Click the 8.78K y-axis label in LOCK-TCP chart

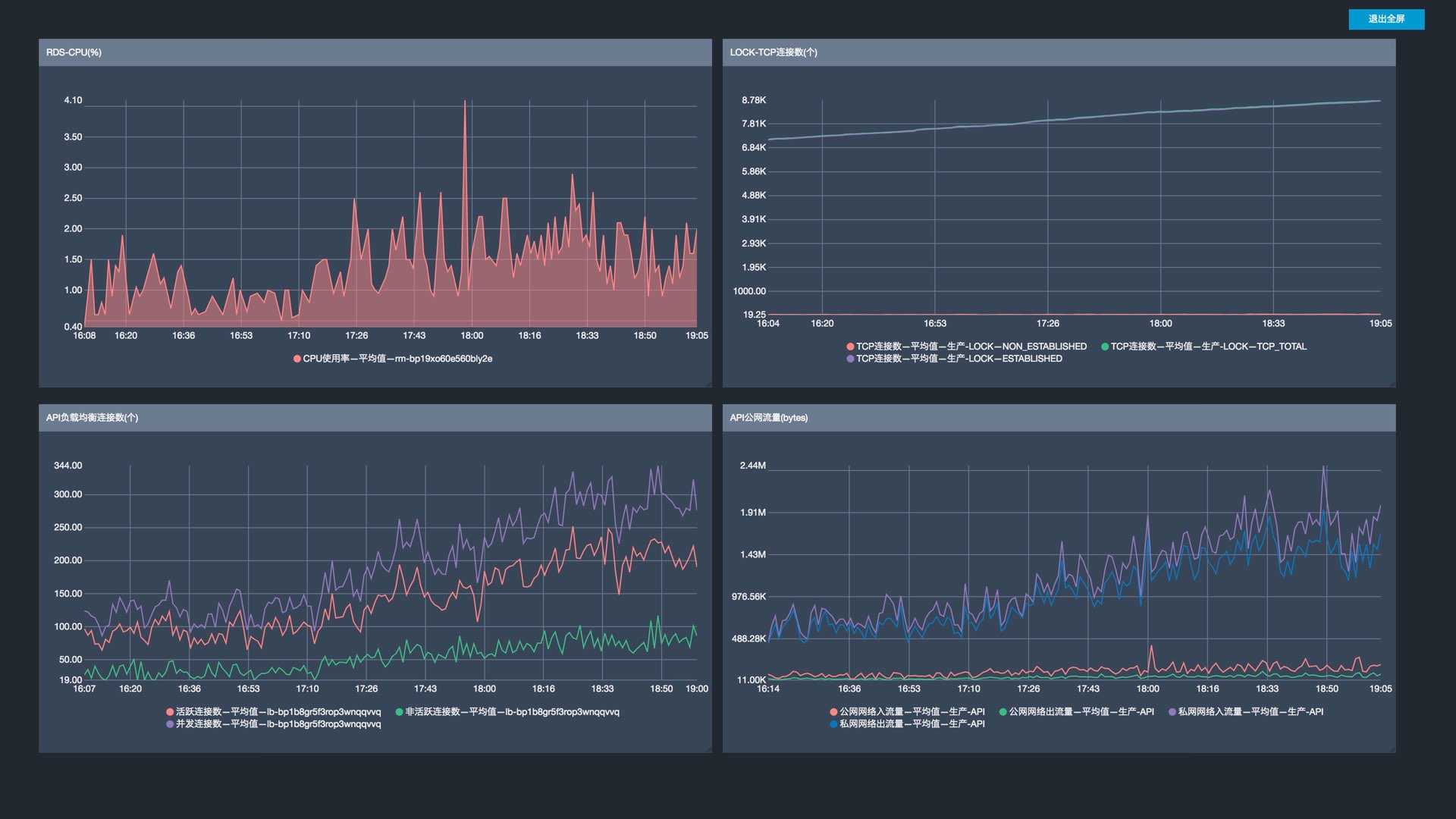click(754, 100)
